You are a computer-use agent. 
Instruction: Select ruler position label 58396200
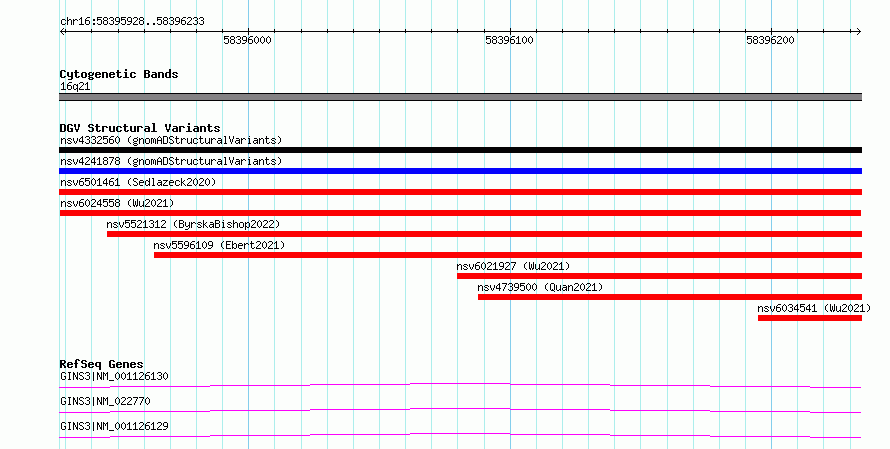[x=770, y=40]
